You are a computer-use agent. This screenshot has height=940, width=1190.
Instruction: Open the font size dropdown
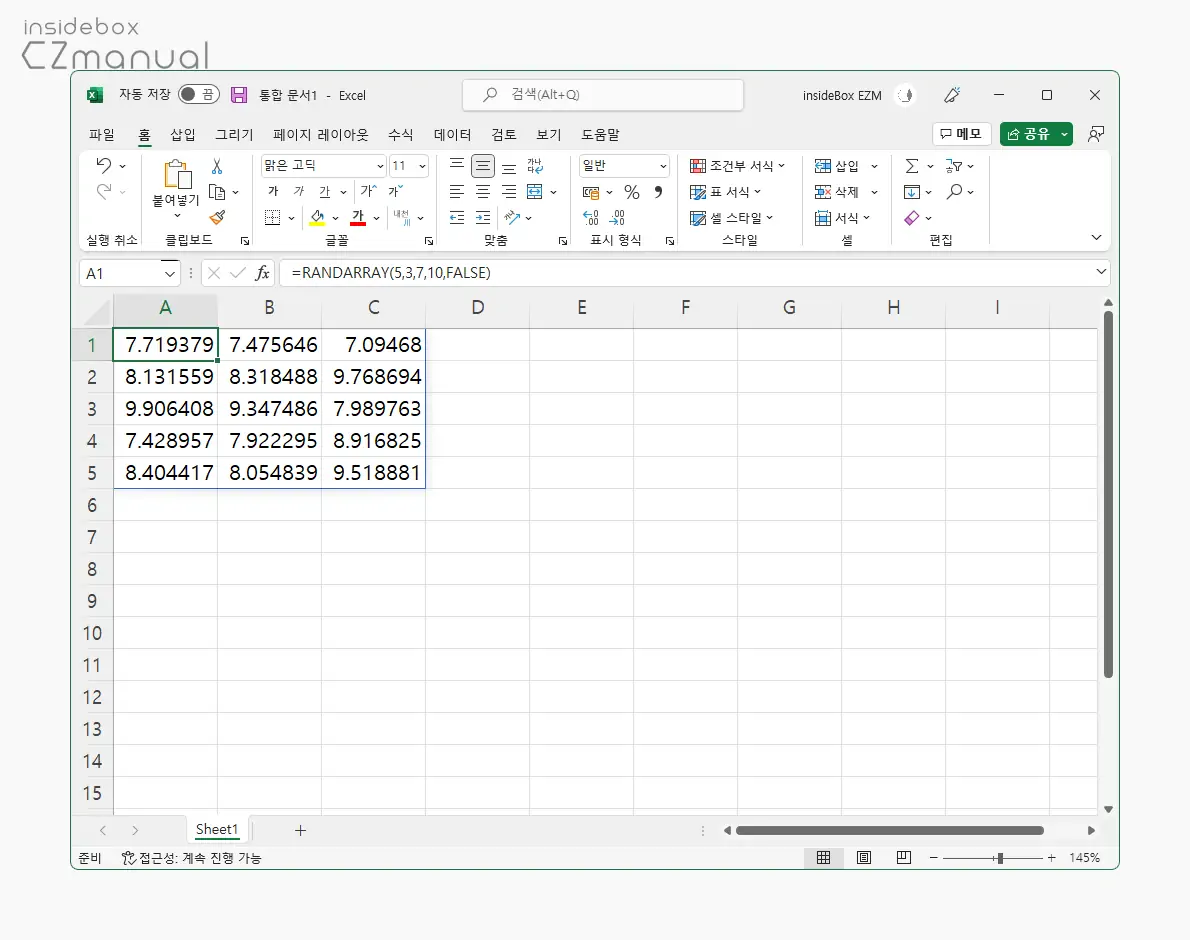coord(423,166)
